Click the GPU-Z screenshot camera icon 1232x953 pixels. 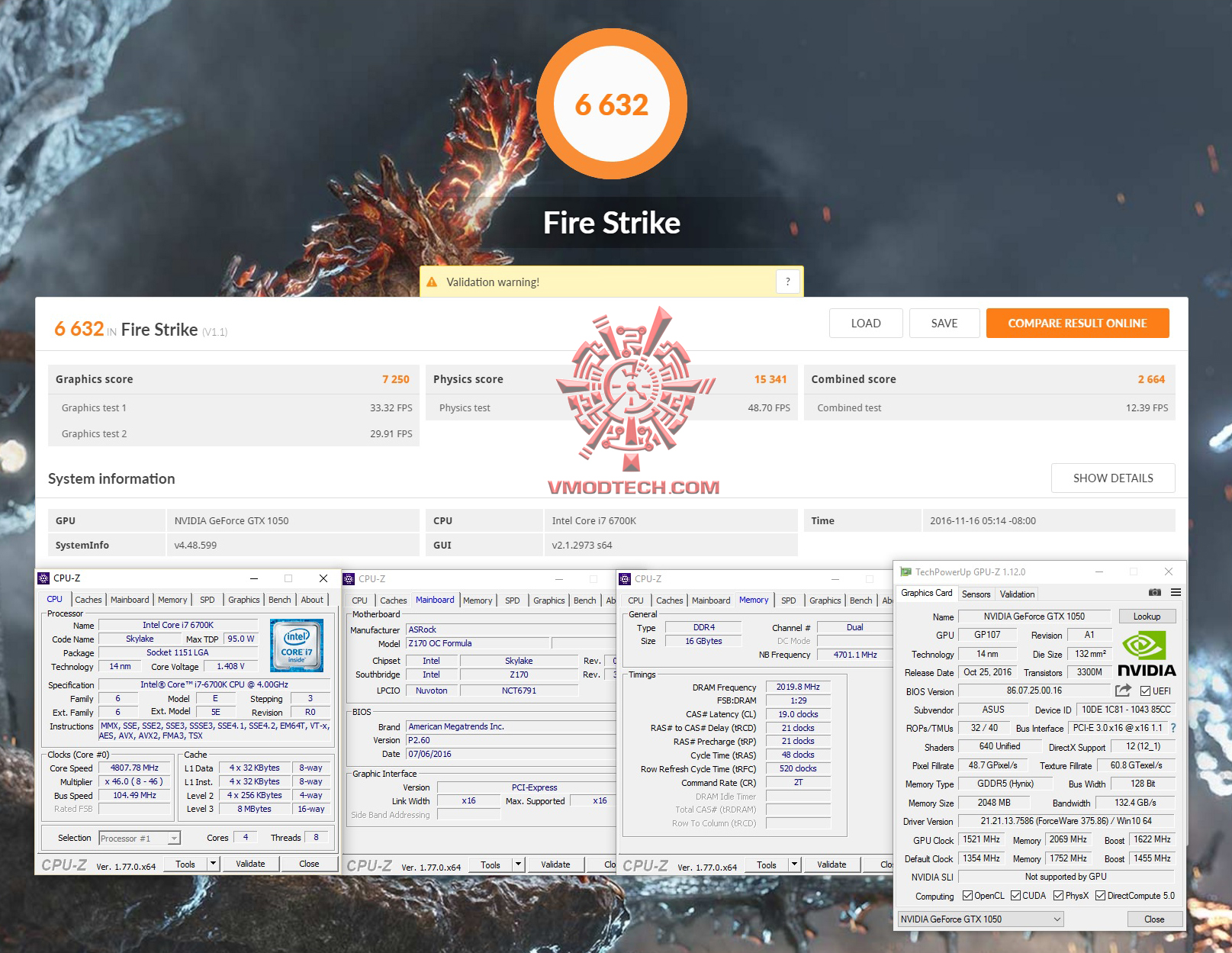[x=1155, y=593]
